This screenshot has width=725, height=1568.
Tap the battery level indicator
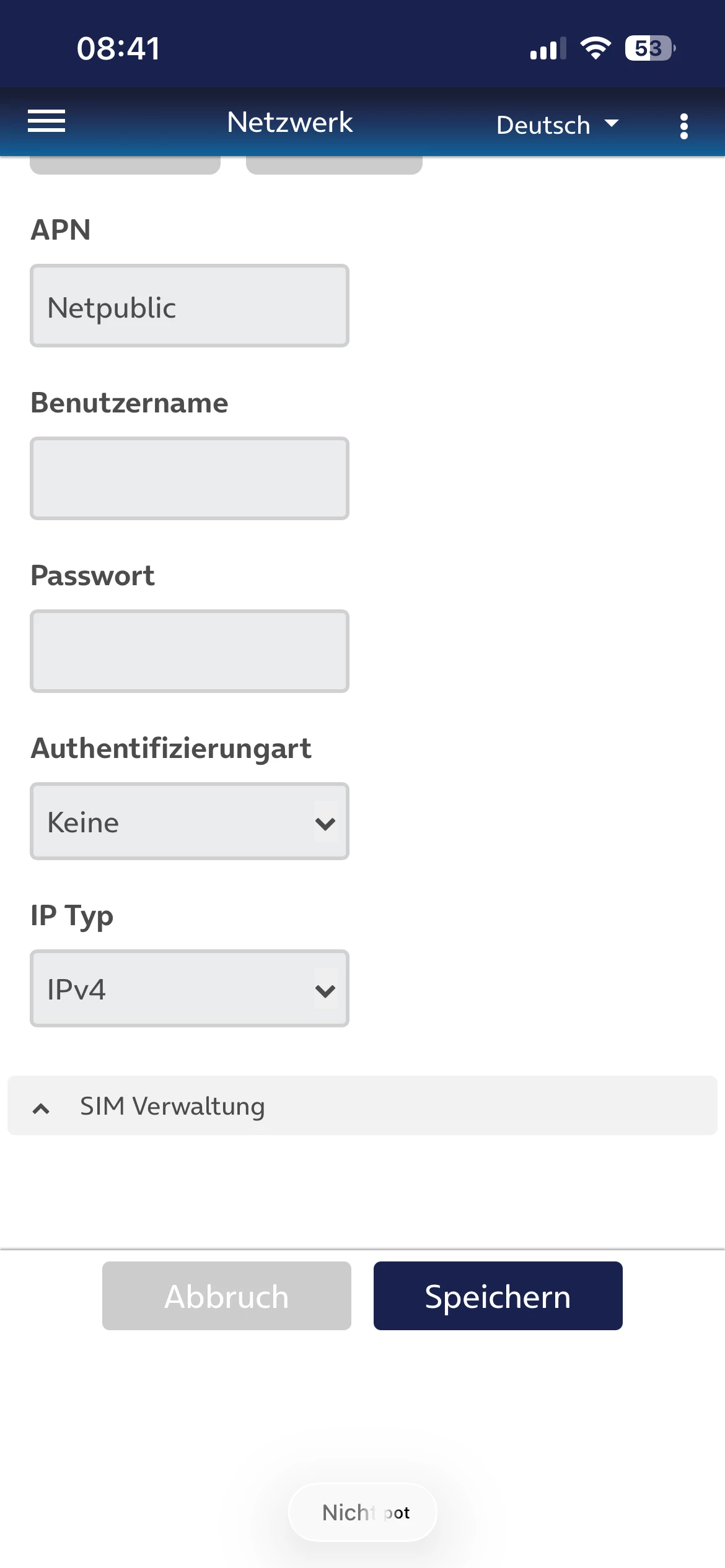tap(649, 48)
